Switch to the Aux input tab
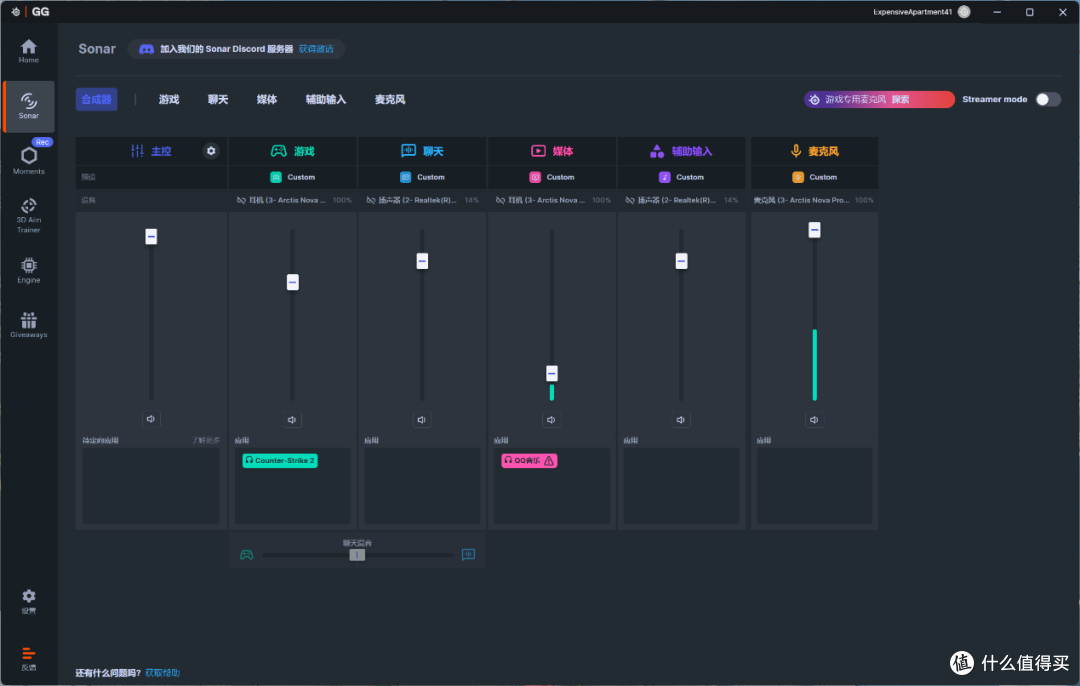The image size is (1080, 686). [x=326, y=99]
